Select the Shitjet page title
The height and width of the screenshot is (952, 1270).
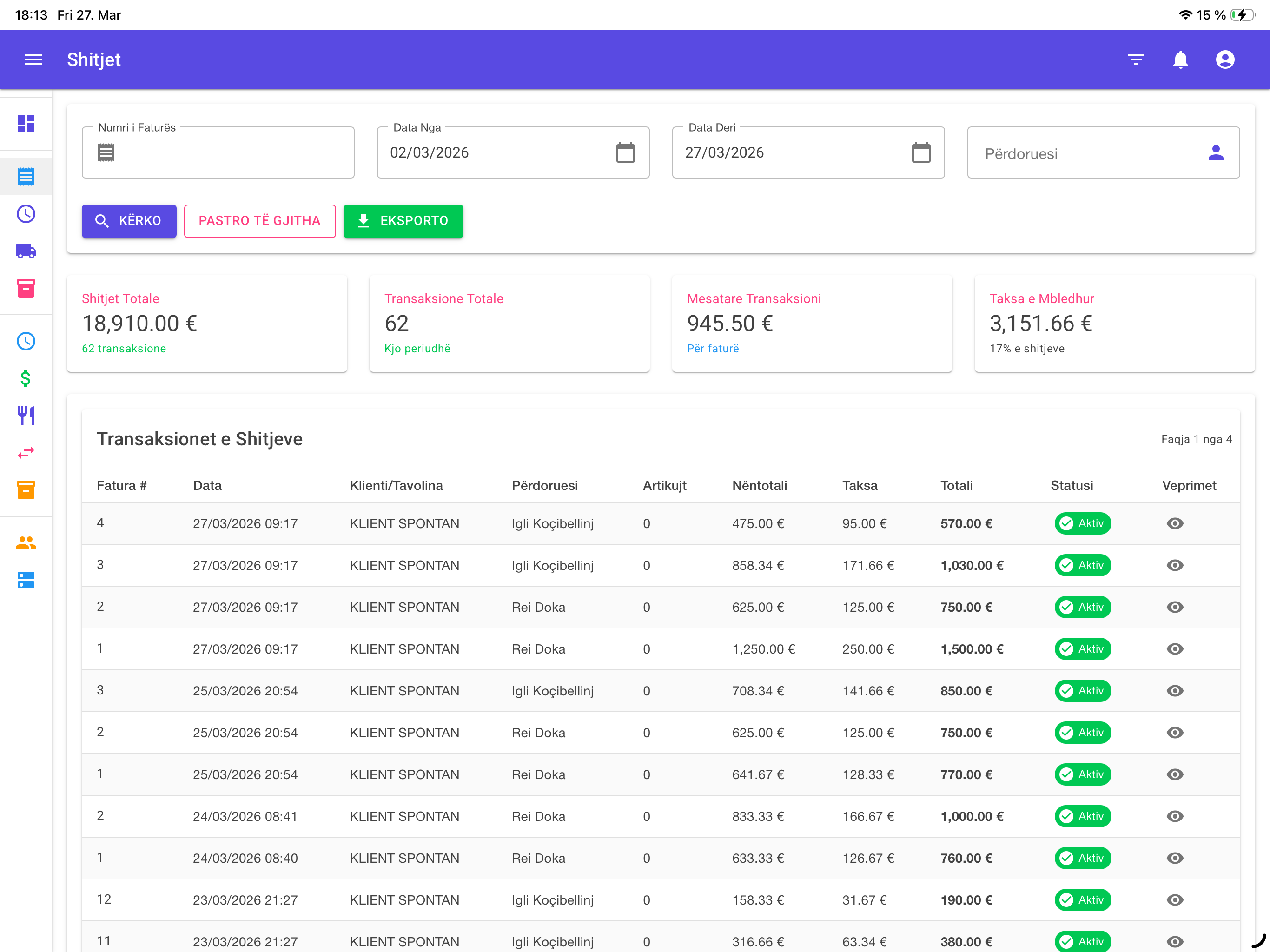coord(93,59)
